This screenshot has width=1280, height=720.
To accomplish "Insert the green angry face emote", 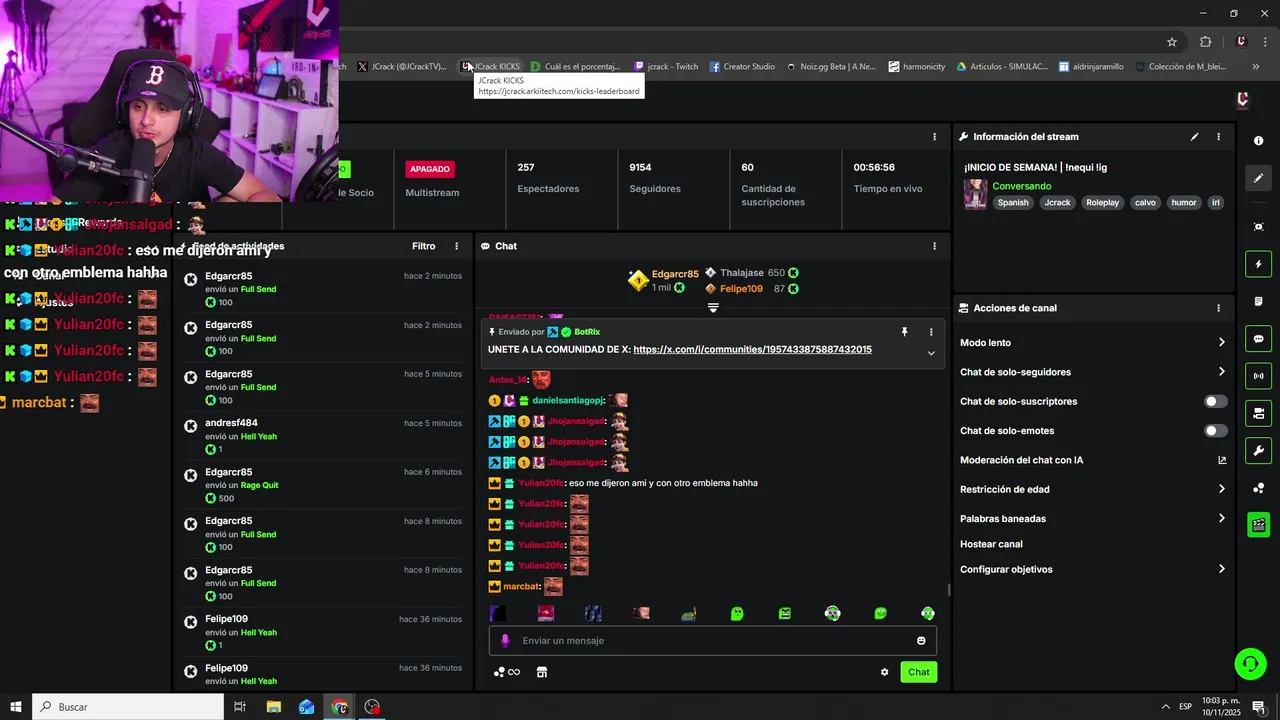I will tap(785, 613).
